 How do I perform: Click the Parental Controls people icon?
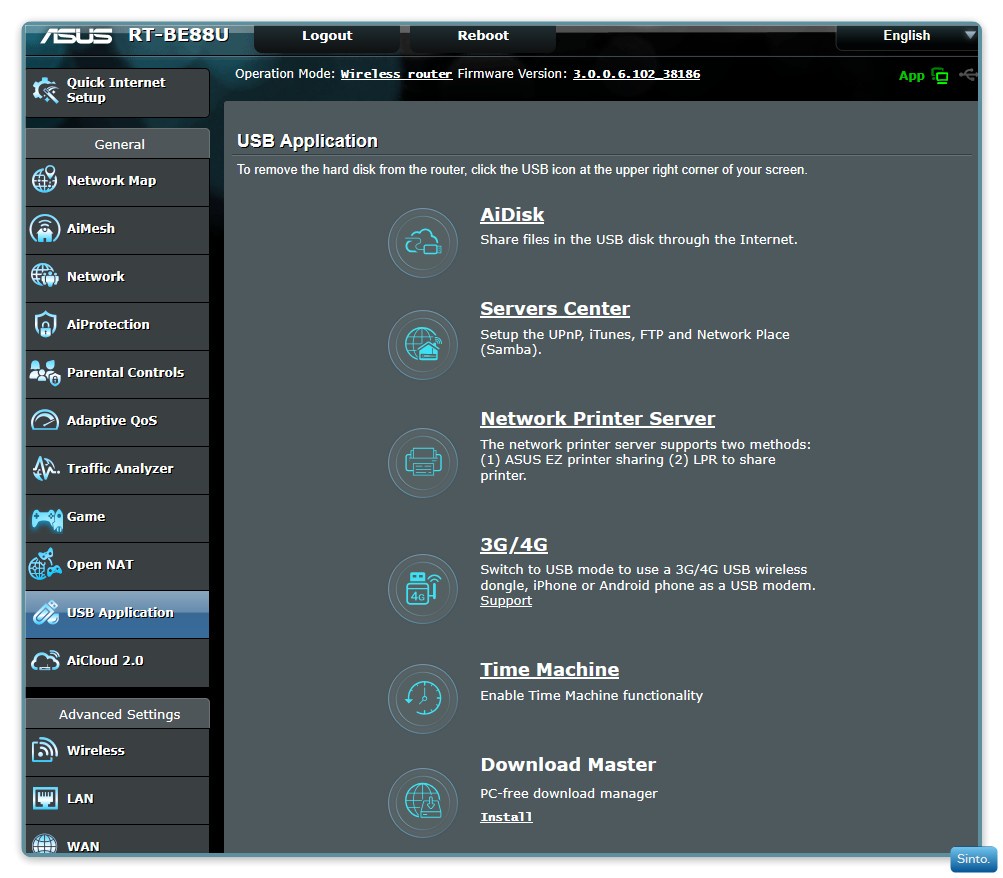click(x=45, y=372)
